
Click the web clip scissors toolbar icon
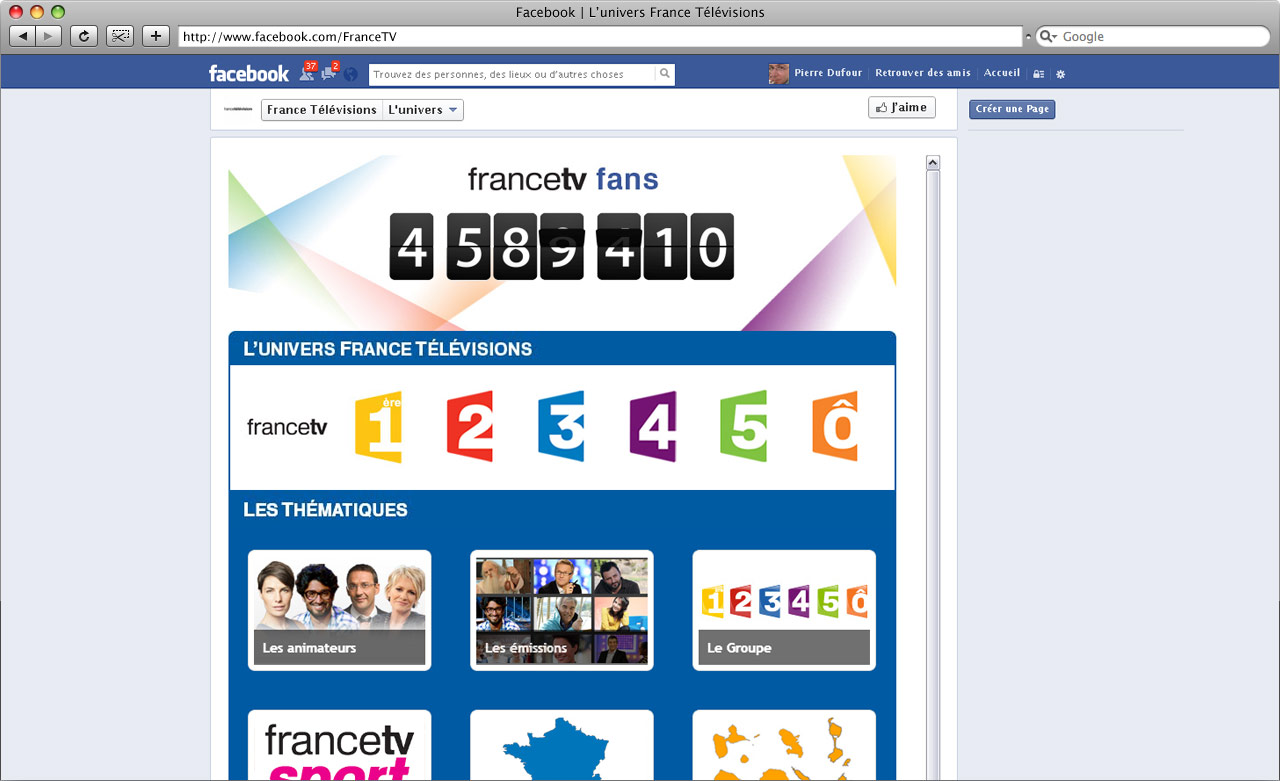[x=120, y=36]
